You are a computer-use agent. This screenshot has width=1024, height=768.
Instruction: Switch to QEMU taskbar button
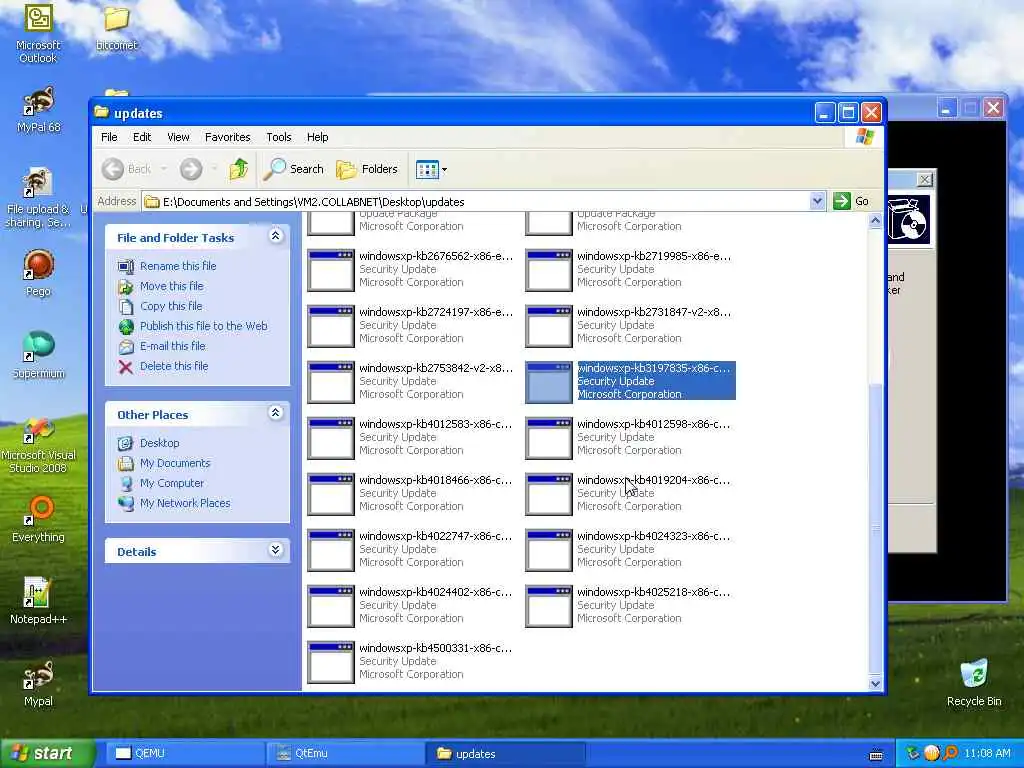(x=184, y=754)
